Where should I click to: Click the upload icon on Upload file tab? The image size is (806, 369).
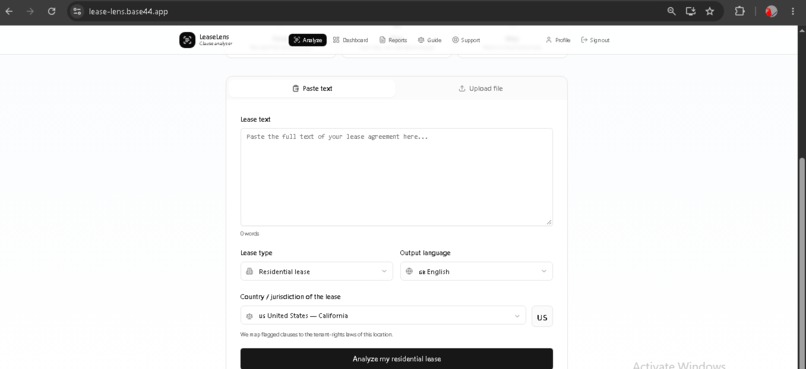[462, 88]
